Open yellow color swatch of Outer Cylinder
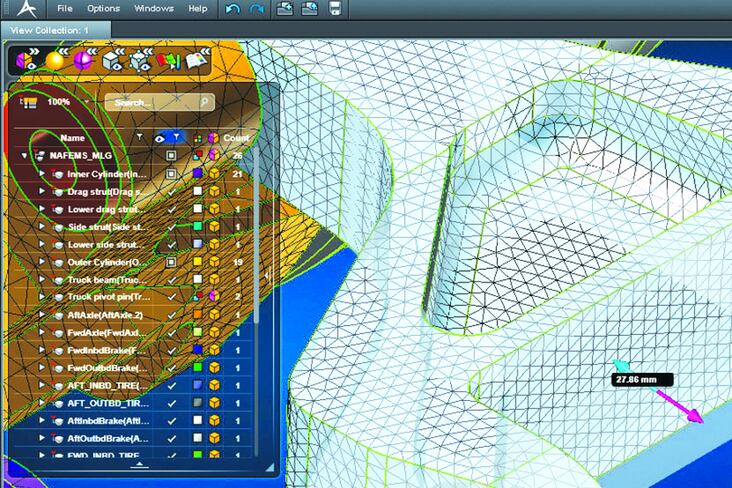The image size is (732, 488). pos(197,262)
